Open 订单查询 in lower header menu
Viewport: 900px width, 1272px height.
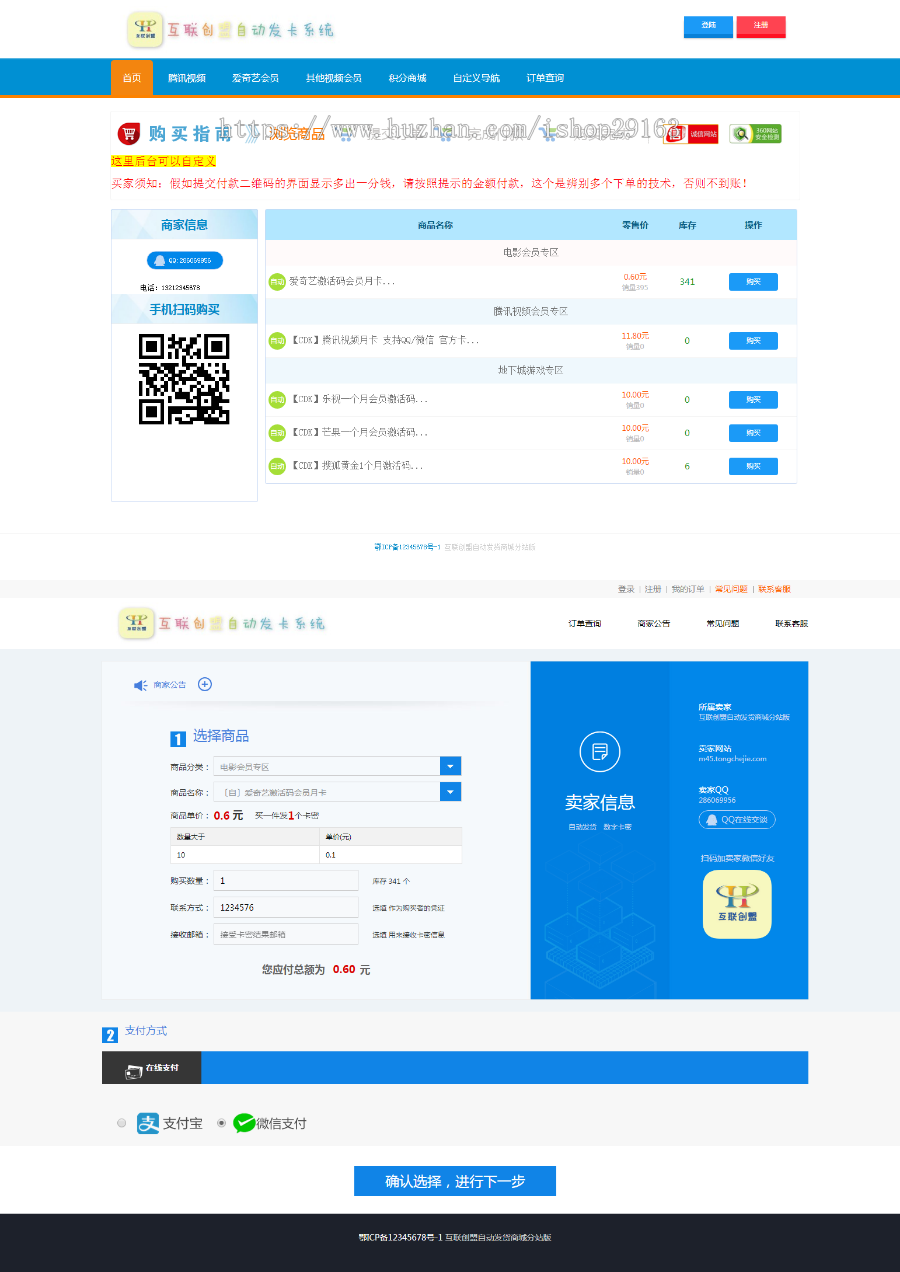tap(585, 624)
